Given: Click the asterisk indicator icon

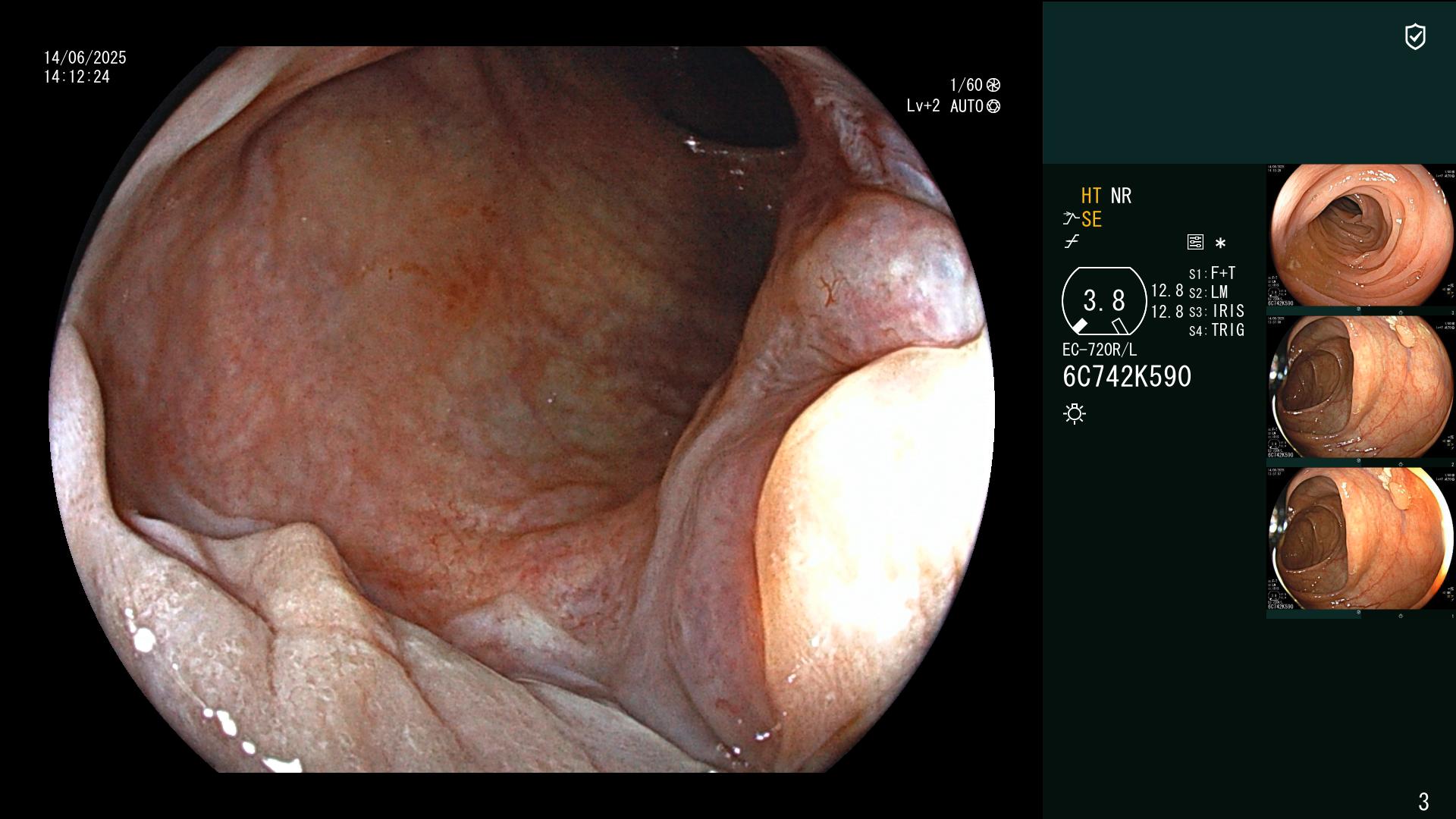Looking at the screenshot, I should tap(1220, 243).
